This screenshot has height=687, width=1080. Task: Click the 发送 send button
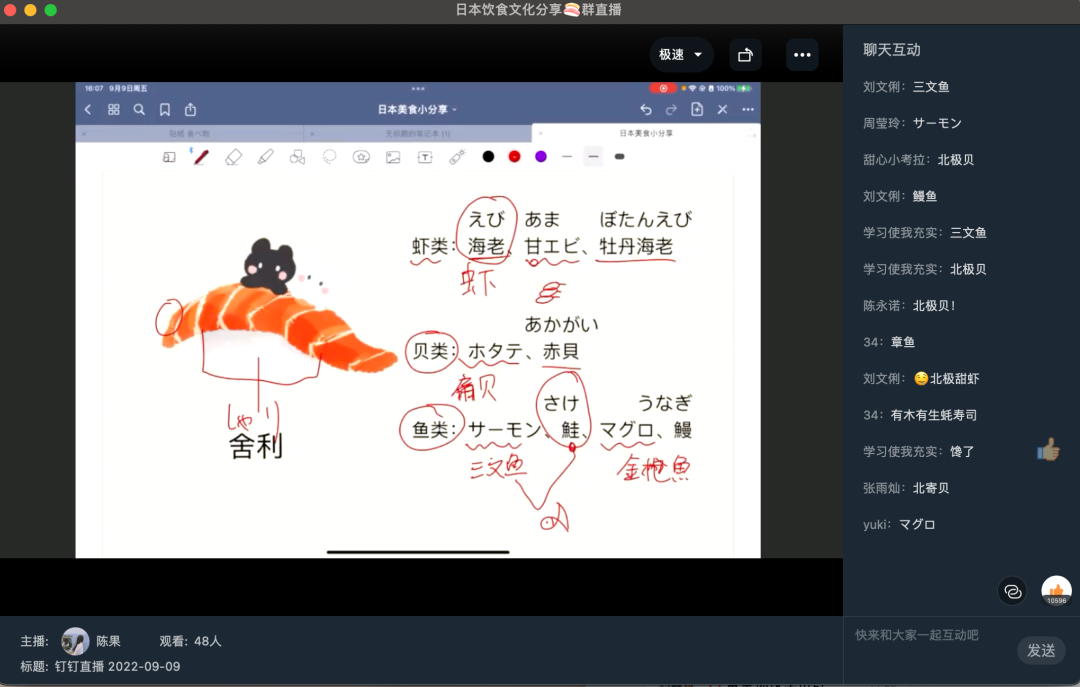point(1041,650)
